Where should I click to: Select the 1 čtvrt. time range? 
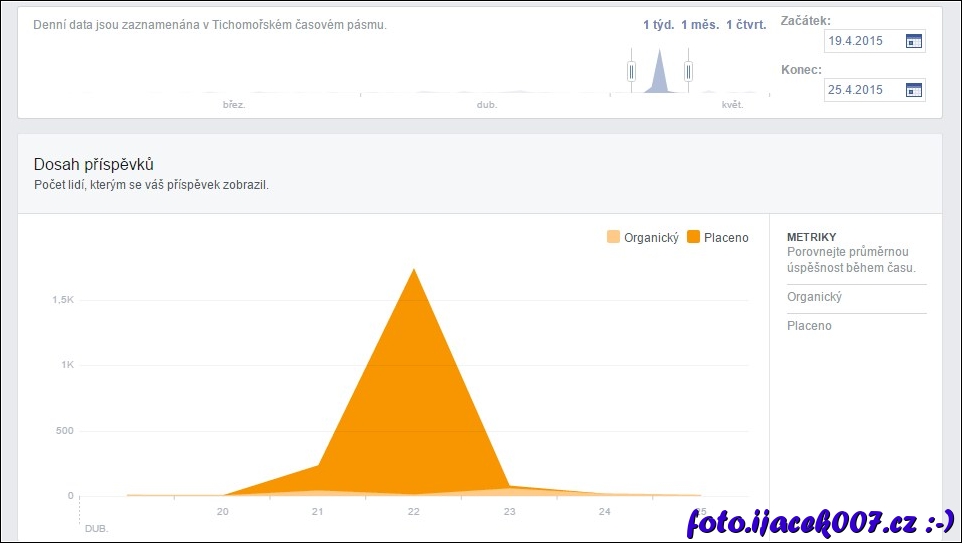(746, 25)
